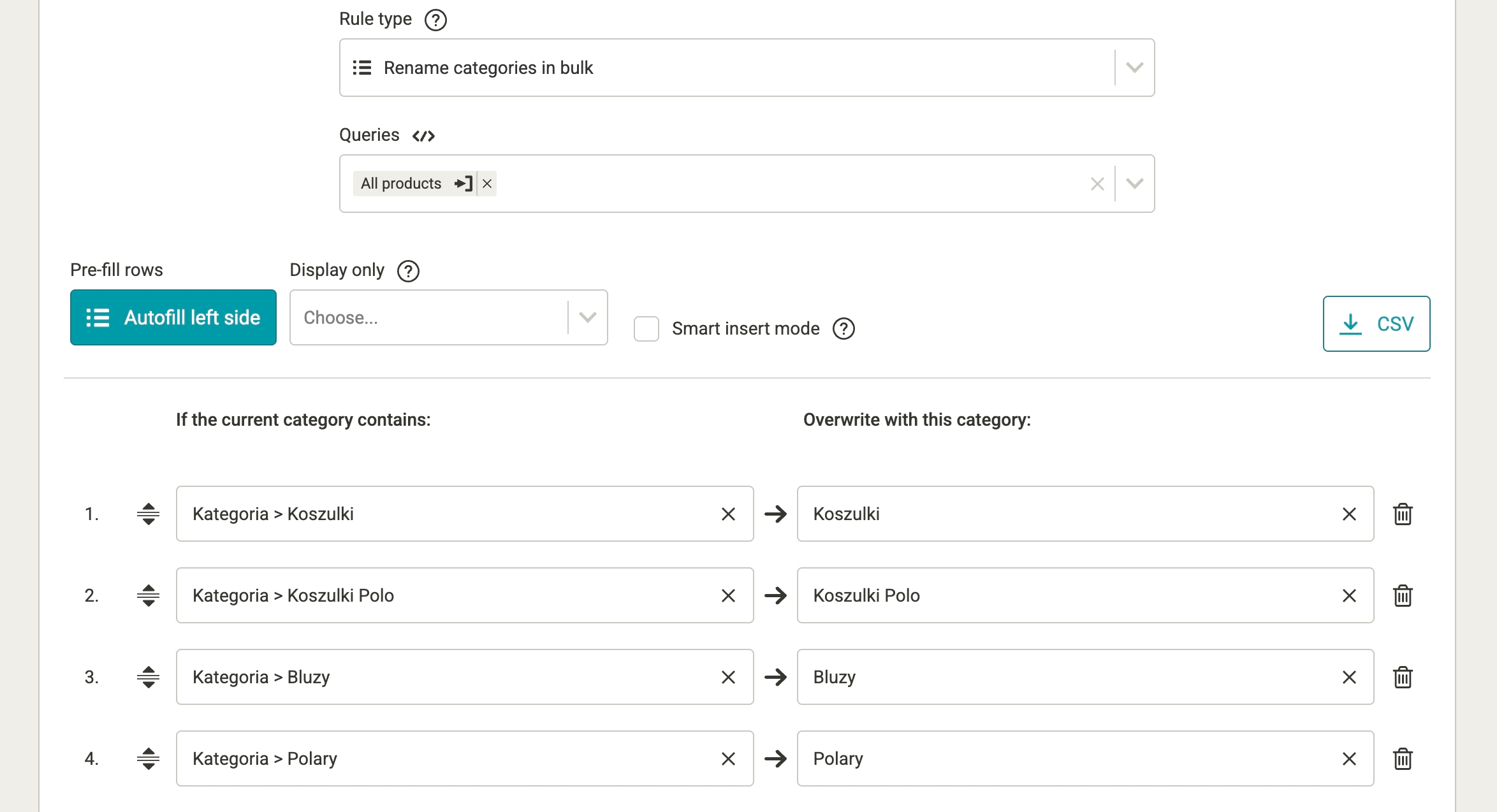The width and height of the screenshot is (1497, 812).
Task: Click reorder handle for row 3
Action: pos(148,677)
